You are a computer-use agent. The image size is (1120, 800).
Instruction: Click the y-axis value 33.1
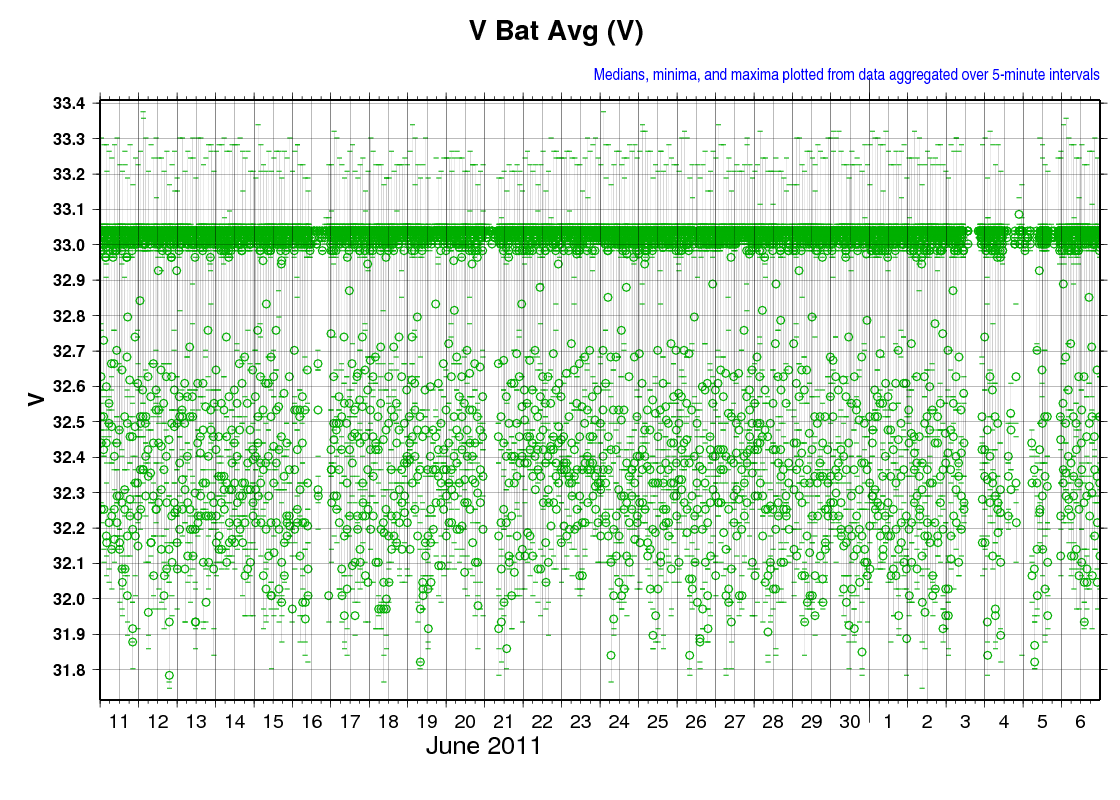click(x=69, y=210)
